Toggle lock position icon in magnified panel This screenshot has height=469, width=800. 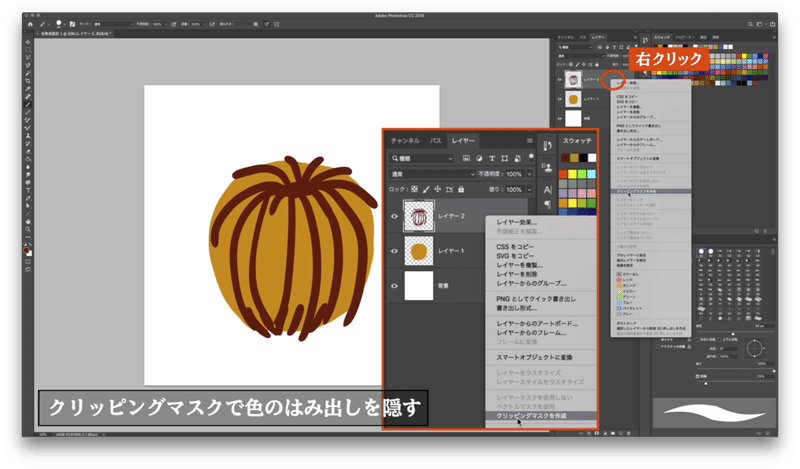click(437, 189)
